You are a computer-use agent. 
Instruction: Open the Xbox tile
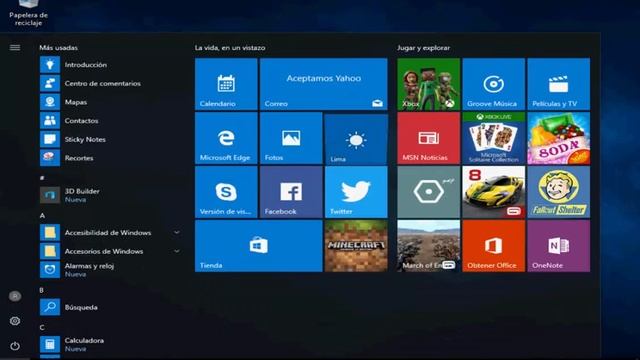point(429,84)
